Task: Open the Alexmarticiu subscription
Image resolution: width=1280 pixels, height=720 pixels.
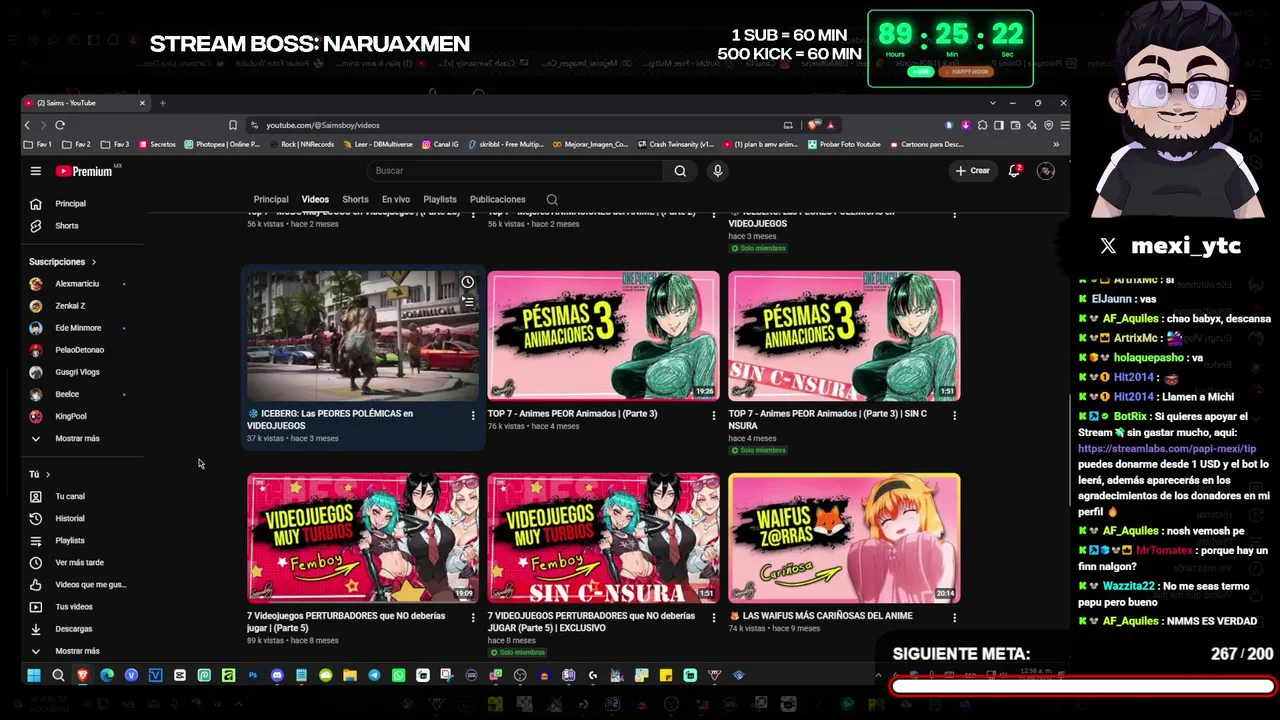Action: [x=76, y=284]
